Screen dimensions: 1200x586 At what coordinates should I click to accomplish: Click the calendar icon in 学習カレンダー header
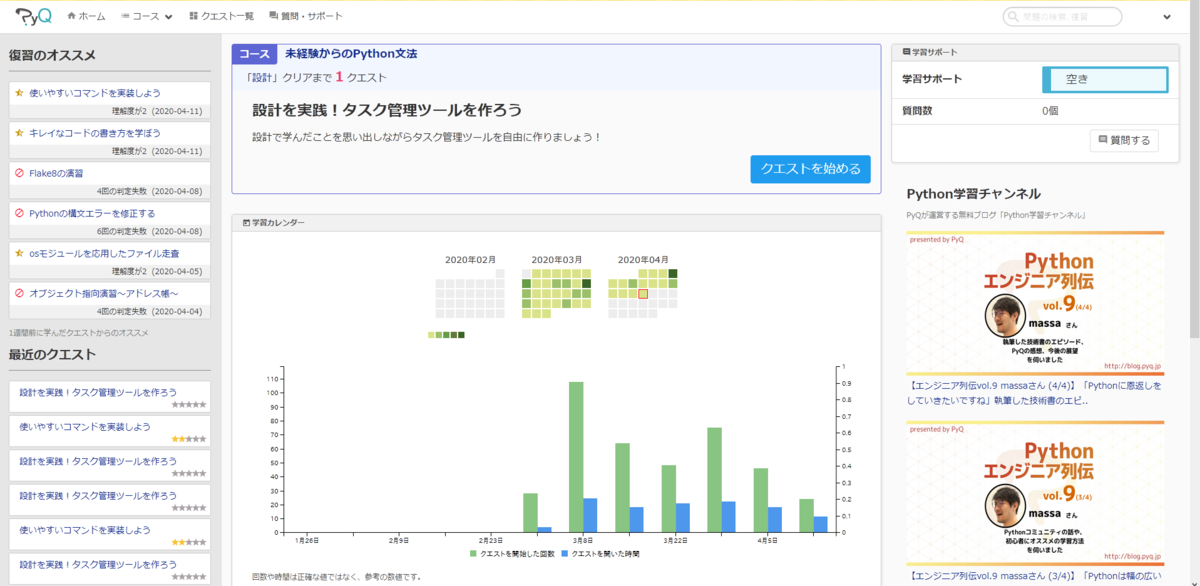pyautogui.click(x=246, y=223)
